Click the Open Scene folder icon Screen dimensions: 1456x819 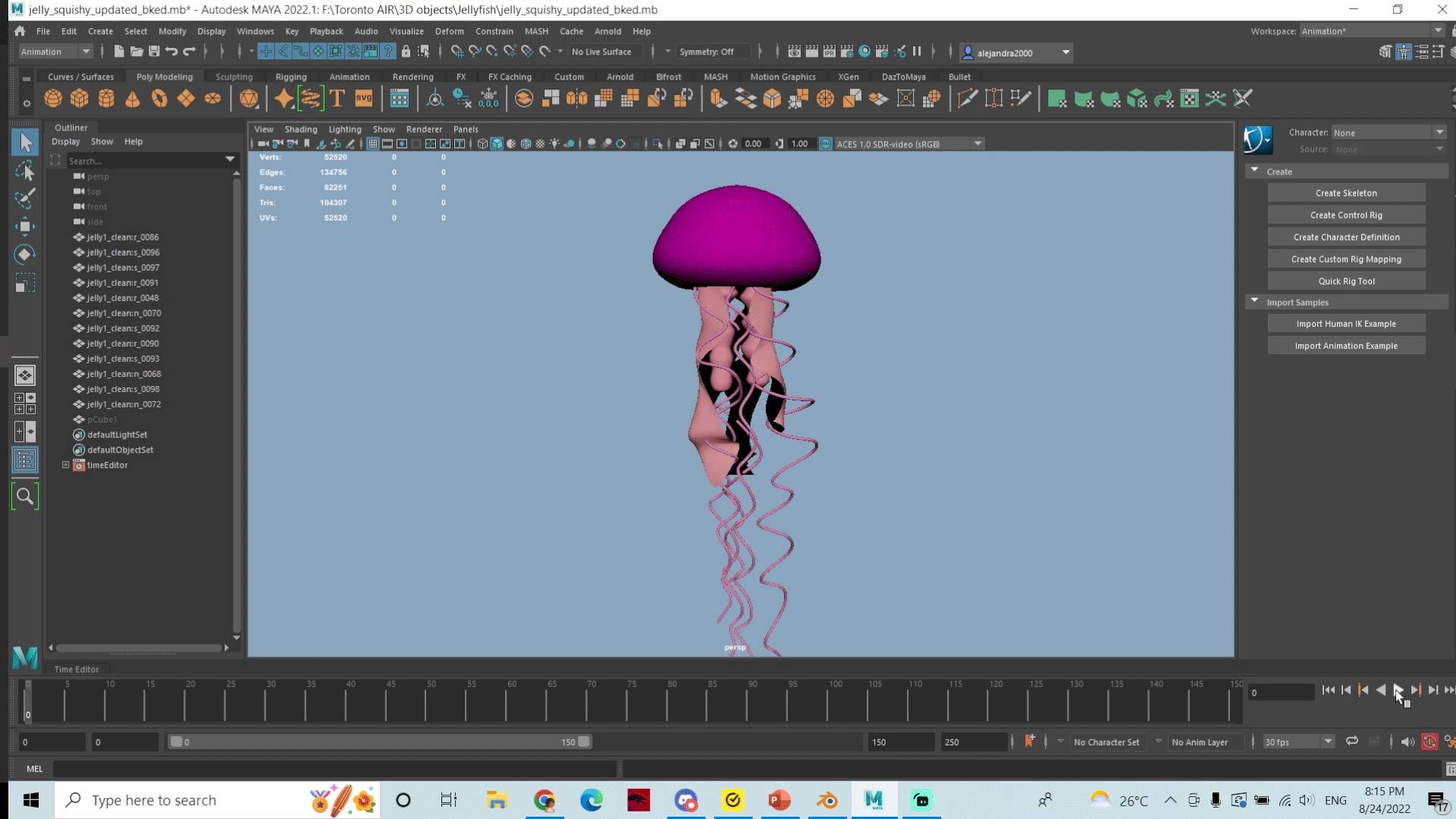[x=136, y=52]
